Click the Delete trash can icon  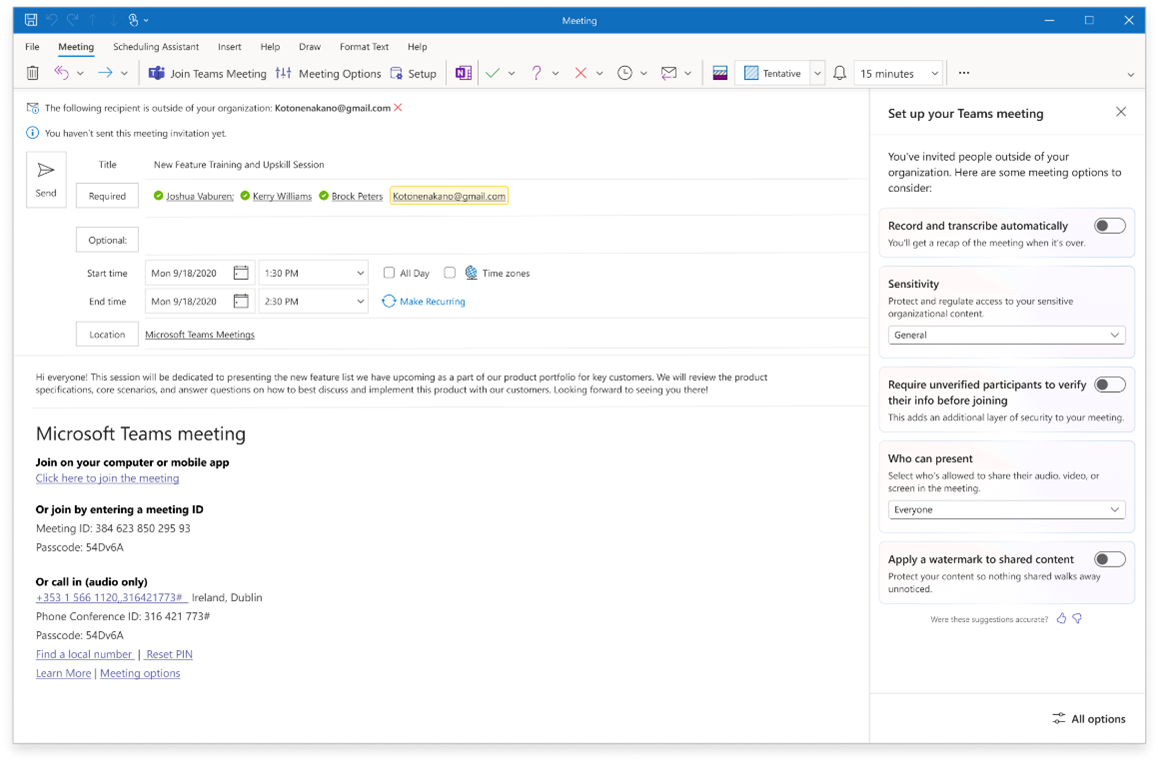(33, 73)
